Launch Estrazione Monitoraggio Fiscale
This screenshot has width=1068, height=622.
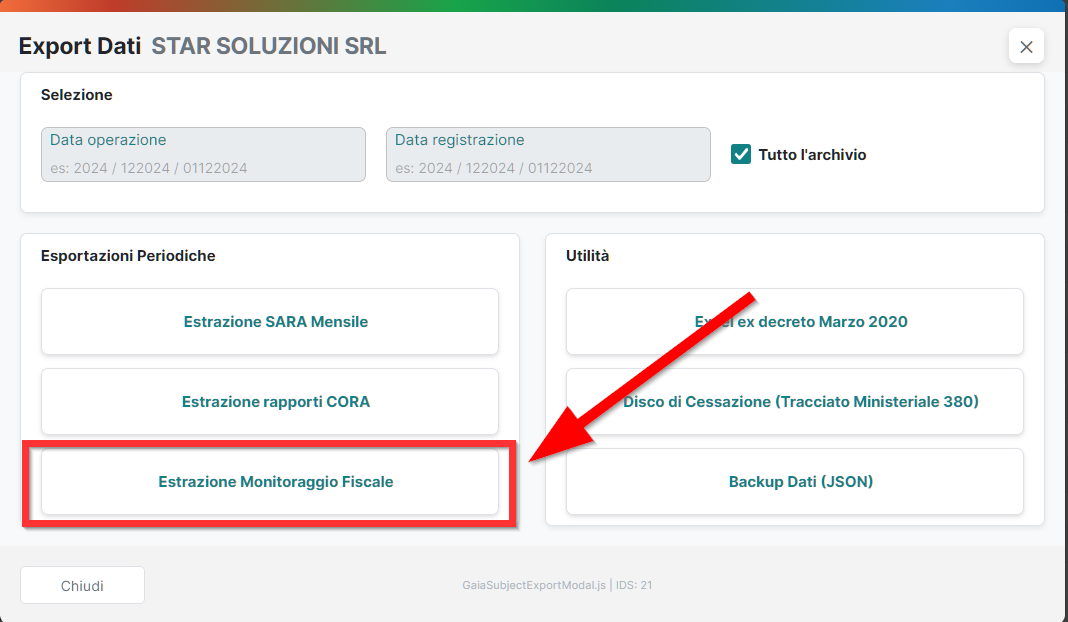(270, 482)
